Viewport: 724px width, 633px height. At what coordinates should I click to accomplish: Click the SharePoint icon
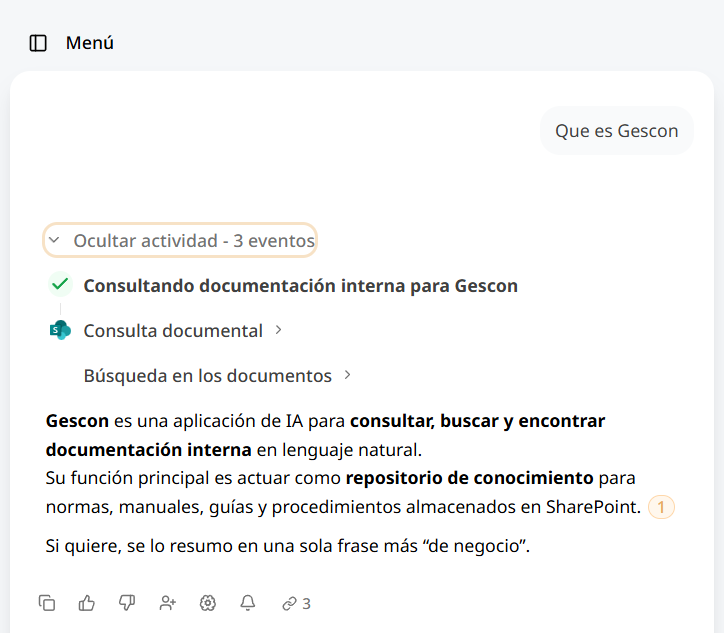coord(60,330)
